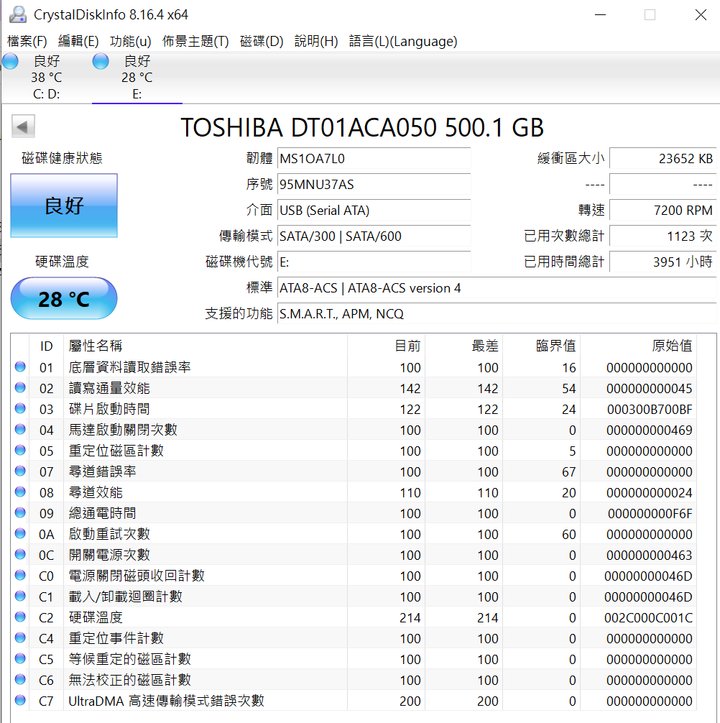The height and width of the screenshot is (723, 720).
Task: Click the 良好 disk health status button
Action: (x=64, y=206)
